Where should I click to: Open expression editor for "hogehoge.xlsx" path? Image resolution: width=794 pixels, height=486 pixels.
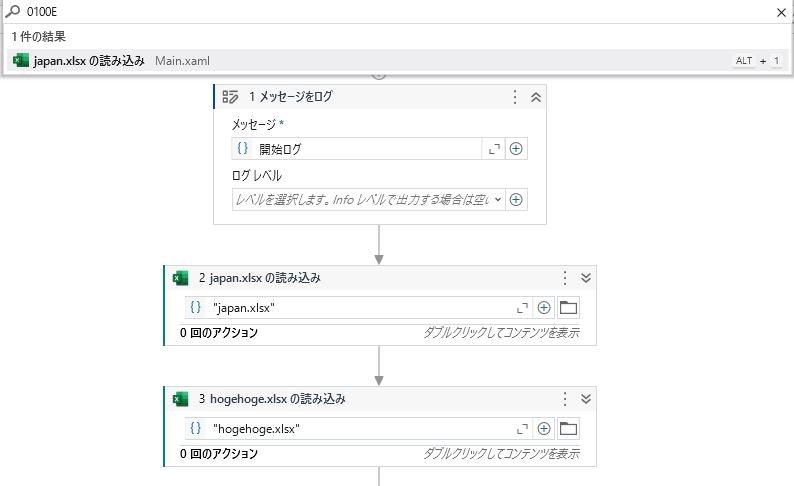(x=522, y=429)
